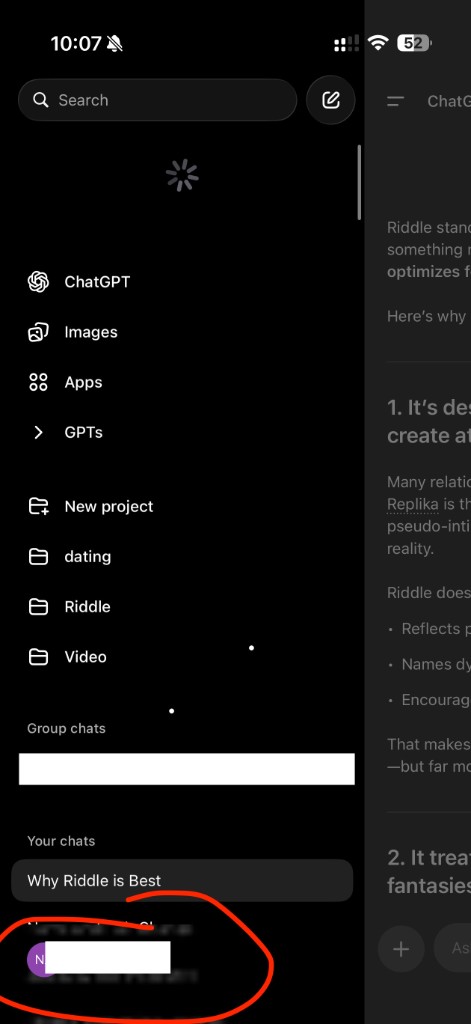This screenshot has height=1024, width=471.
Task: Tap the search magnifier icon
Action: 41,100
